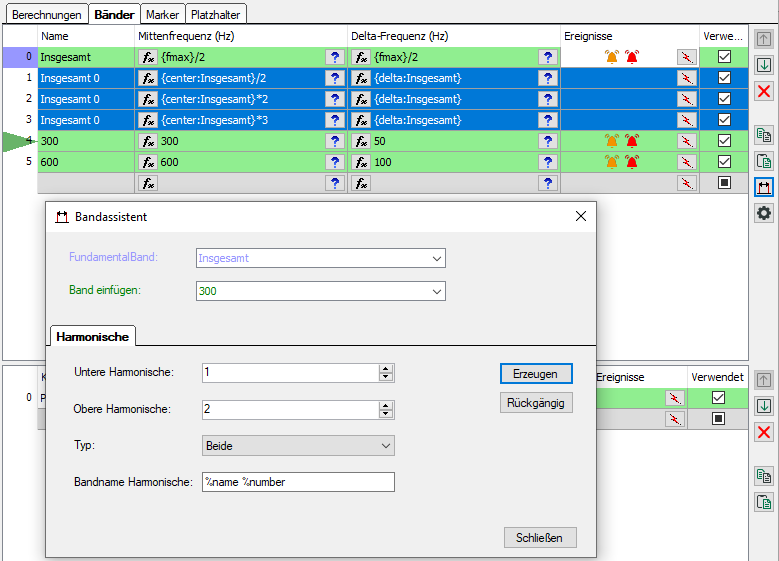This screenshot has width=779, height=561.
Task: Clear events in band row 300
Action: point(687,141)
